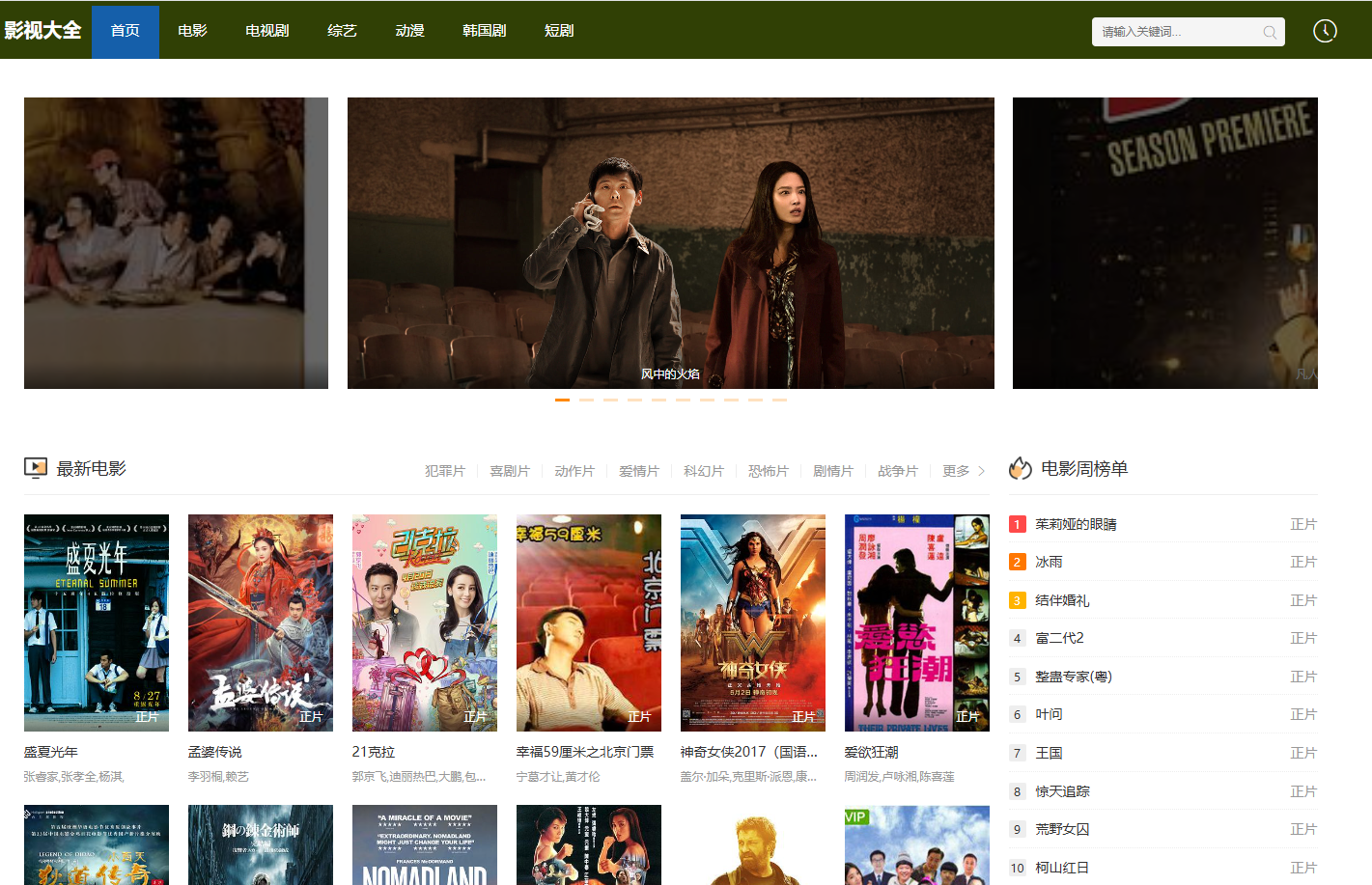Open the 盛夏光年 movie poster
The height and width of the screenshot is (885, 1372).
pos(97,622)
